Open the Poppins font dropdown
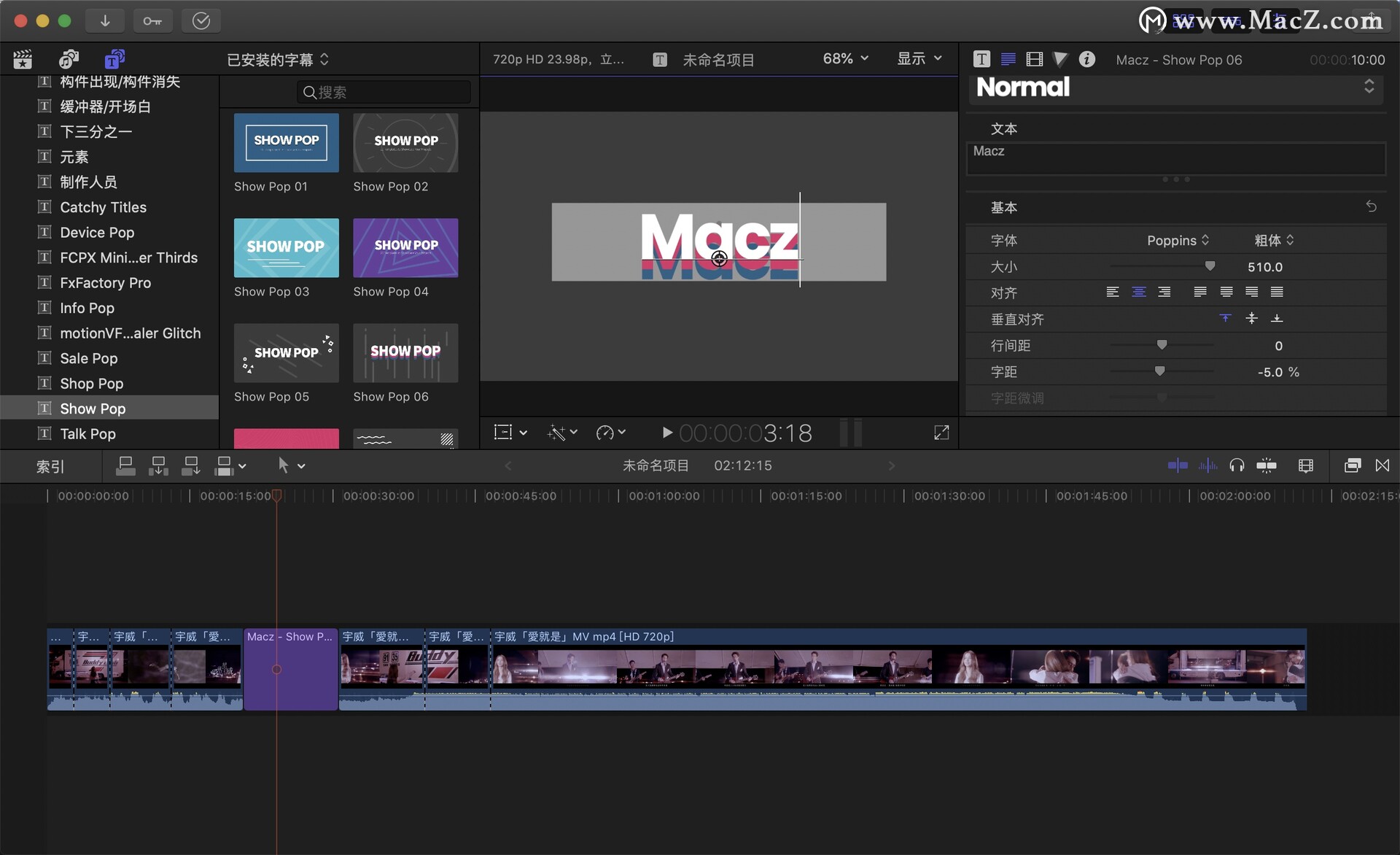The height and width of the screenshot is (855, 1400). pos(1178,241)
